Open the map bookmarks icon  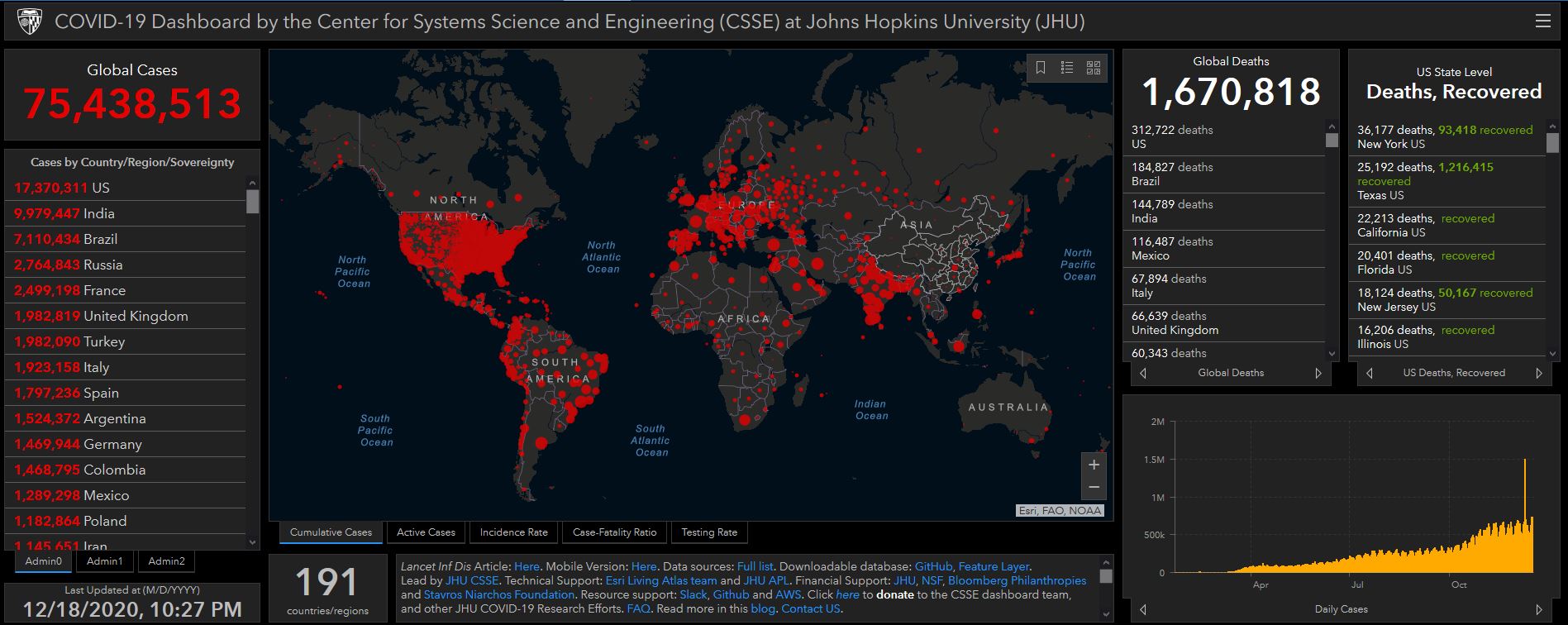click(1041, 68)
